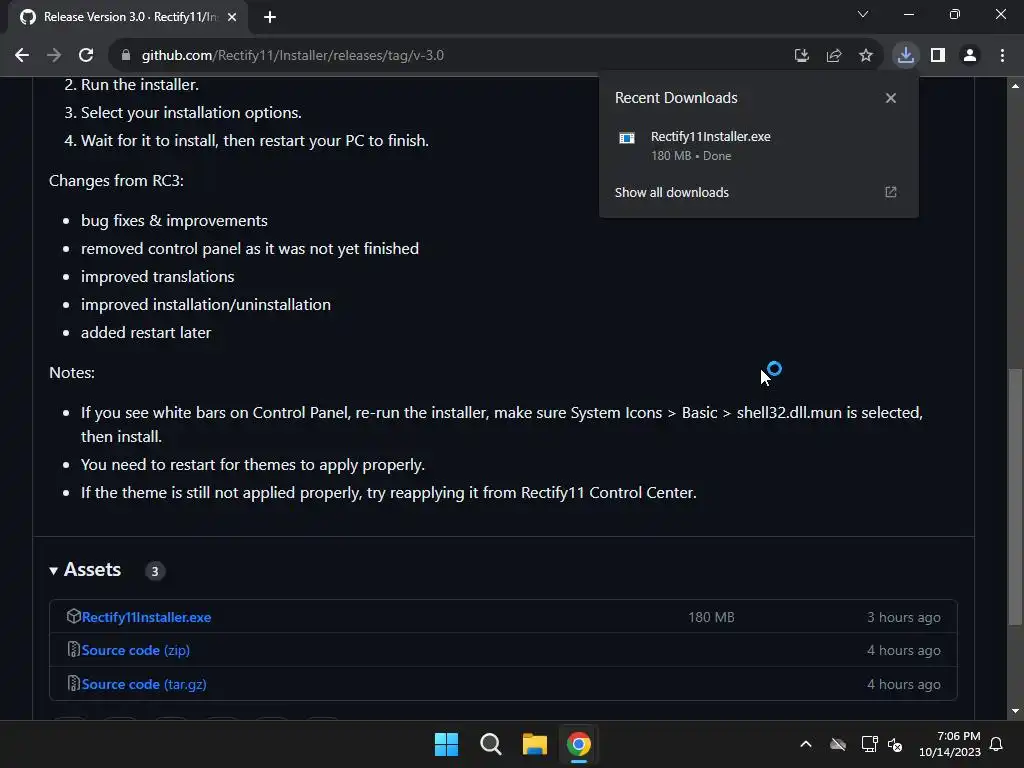Open the Chrome profile menu
This screenshot has width=1024, height=768.
[x=970, y=56]
